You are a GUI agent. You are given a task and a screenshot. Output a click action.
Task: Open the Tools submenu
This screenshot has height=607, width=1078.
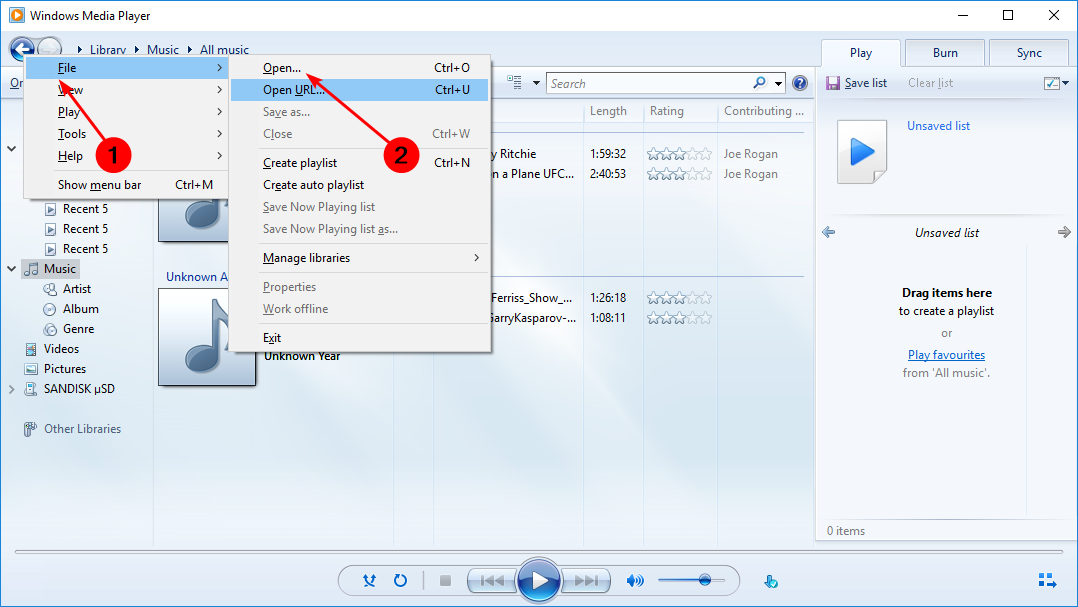tap(128, 133)
